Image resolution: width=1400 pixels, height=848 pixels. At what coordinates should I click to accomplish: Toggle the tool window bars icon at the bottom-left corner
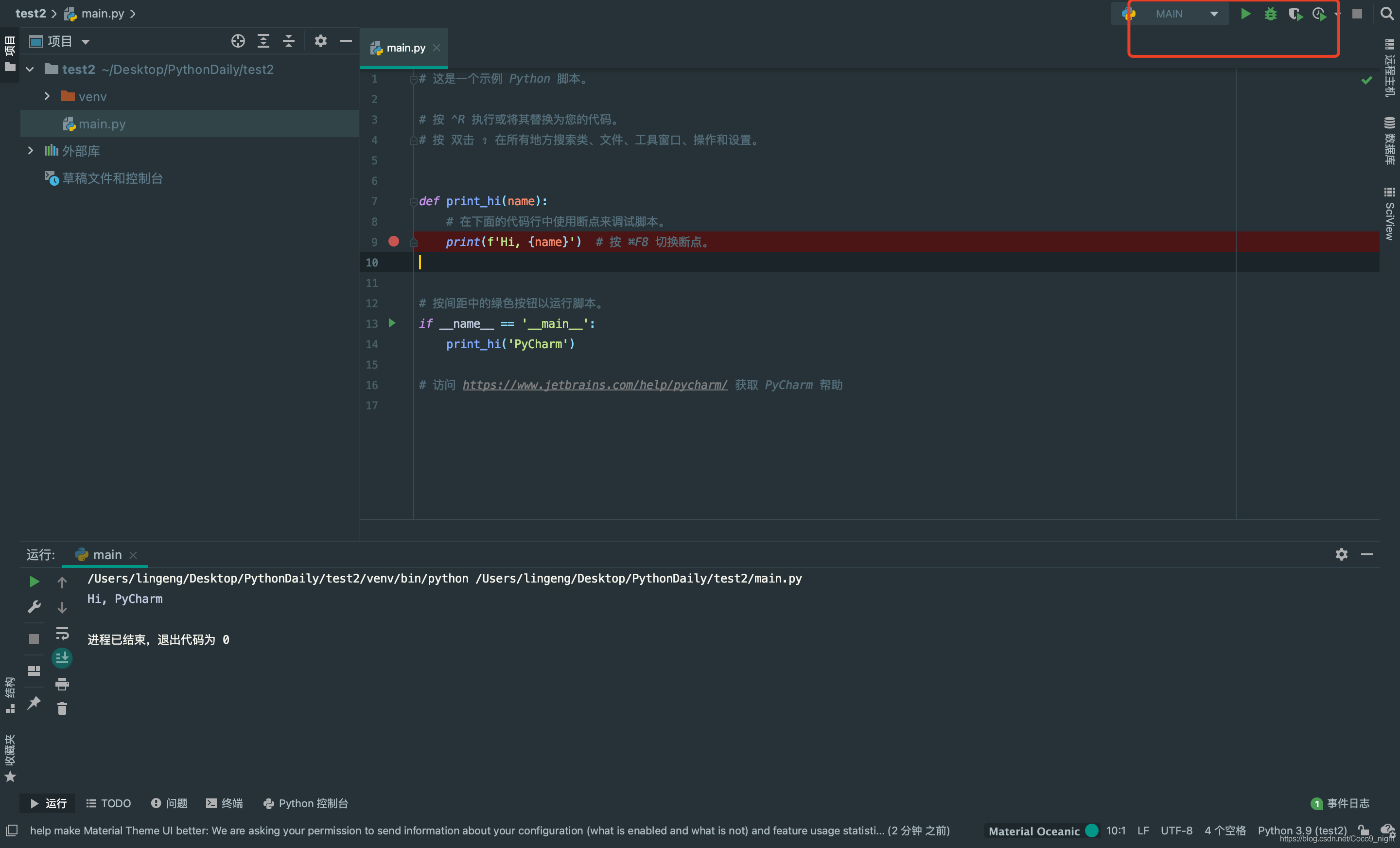pyautogui.click(x=11, y=830)
